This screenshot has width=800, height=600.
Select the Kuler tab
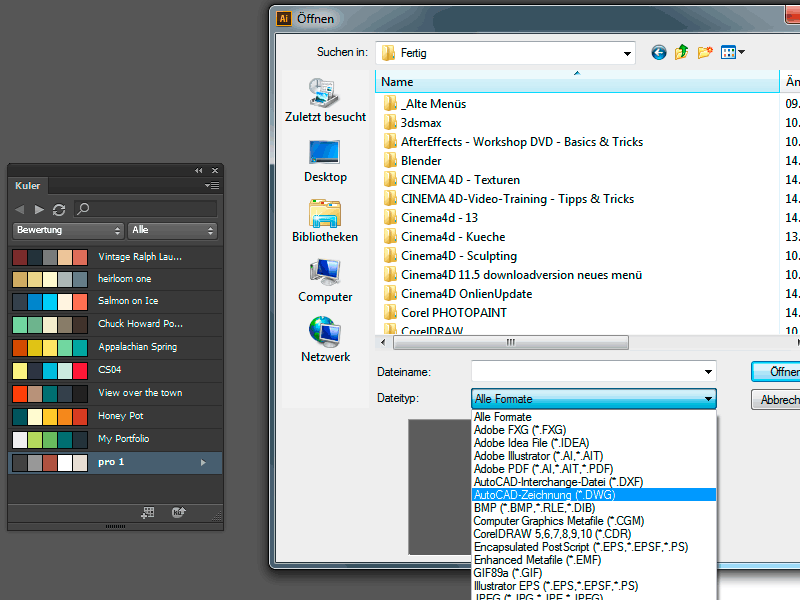[x=28, y=186]
